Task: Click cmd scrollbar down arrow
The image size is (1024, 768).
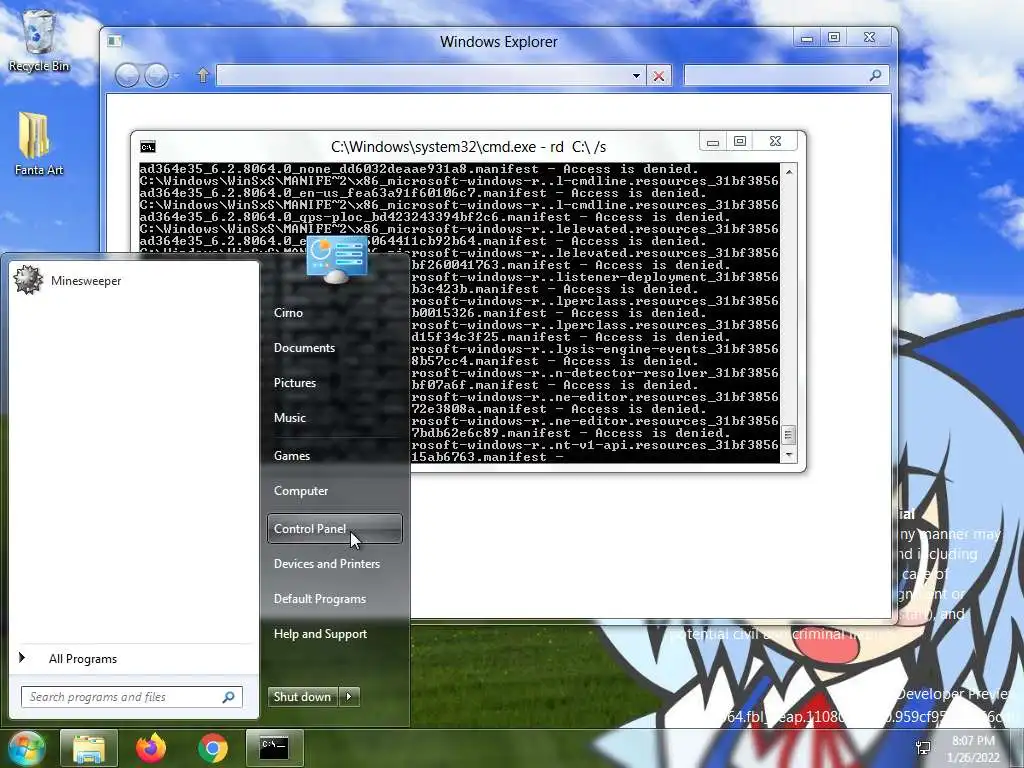Action: click(x=789, y=455)
